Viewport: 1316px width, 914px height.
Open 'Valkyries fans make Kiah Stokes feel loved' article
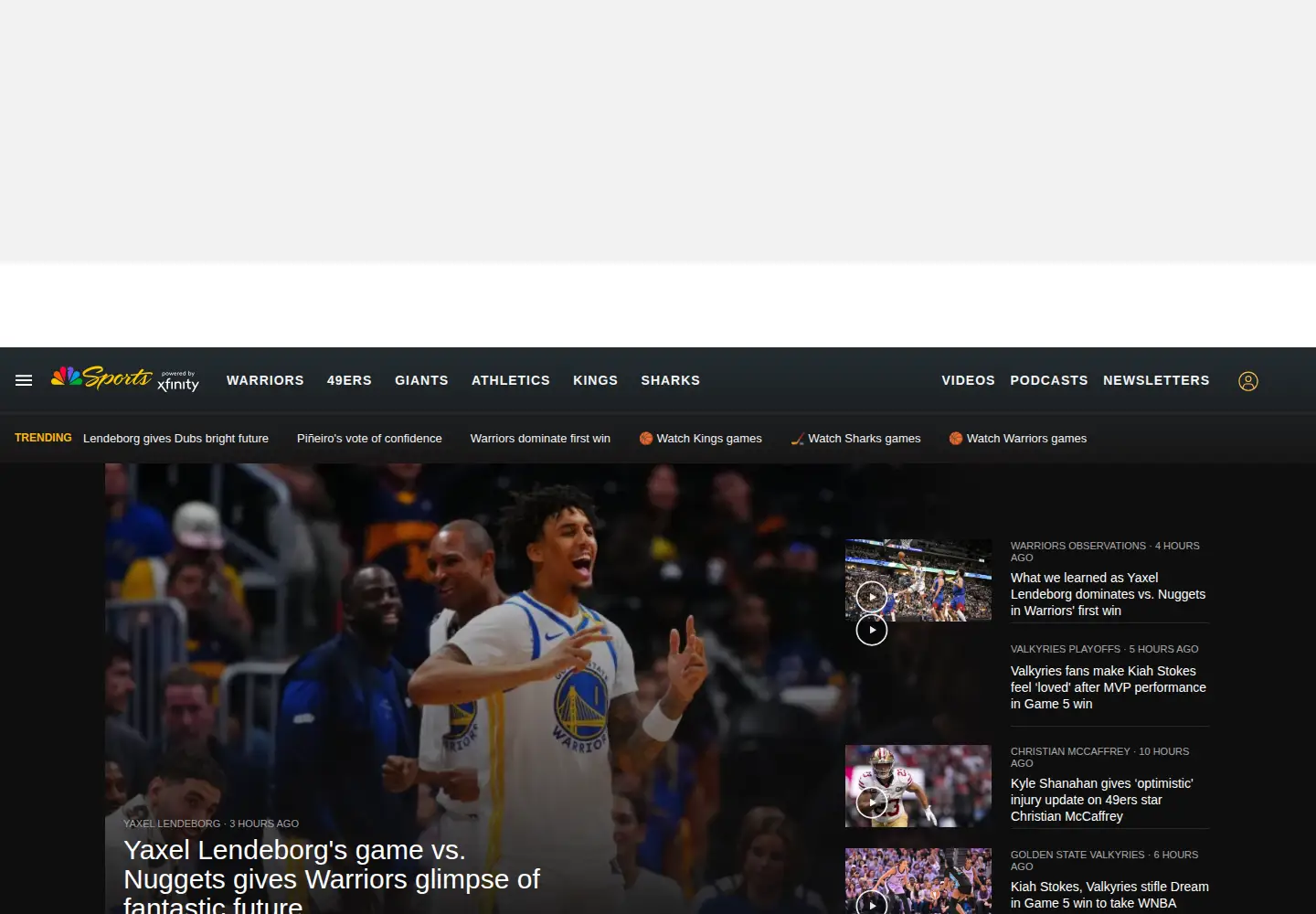pyautogui.click(x=1109, y=687)
